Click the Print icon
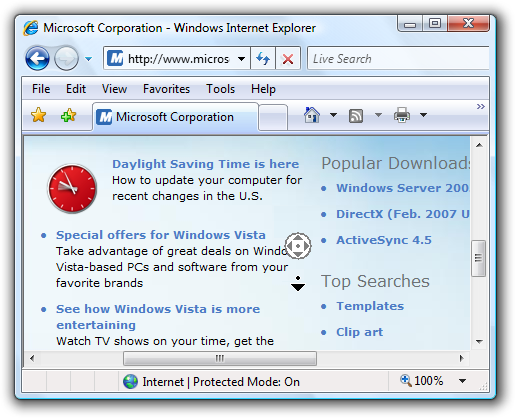This screenshot has height=418, width=515. pyautogui.click(x=402, y=115)
